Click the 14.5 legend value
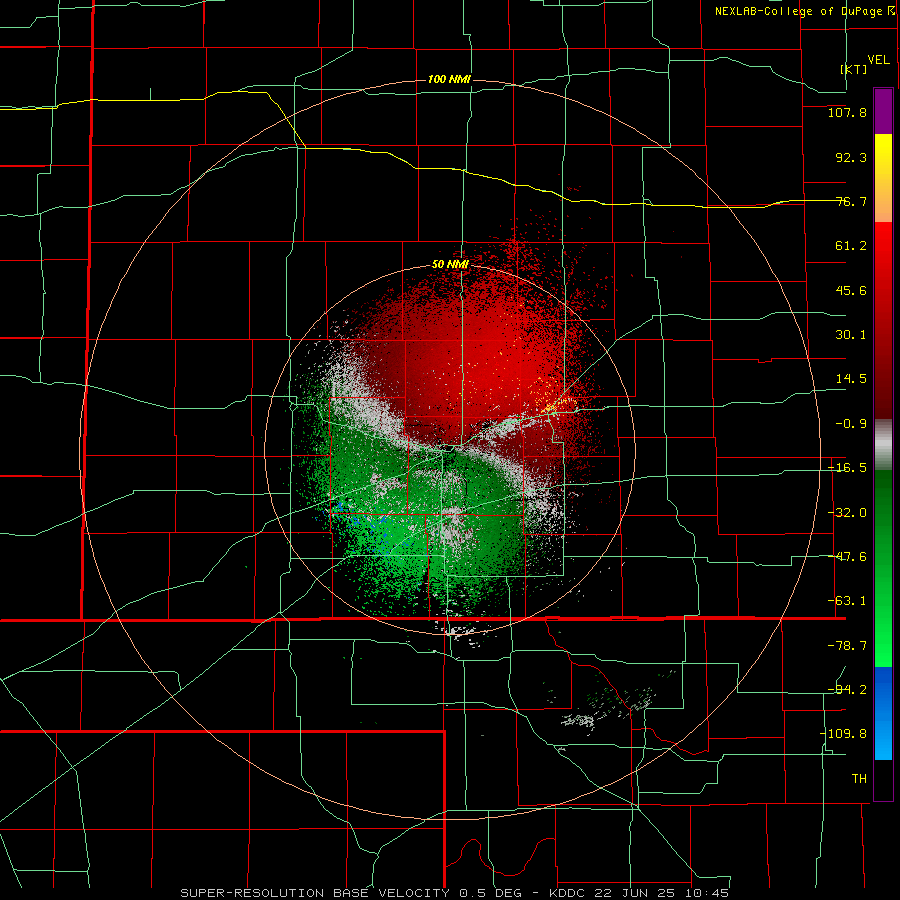This screenshot has width=900, height=900. [851, 379]
